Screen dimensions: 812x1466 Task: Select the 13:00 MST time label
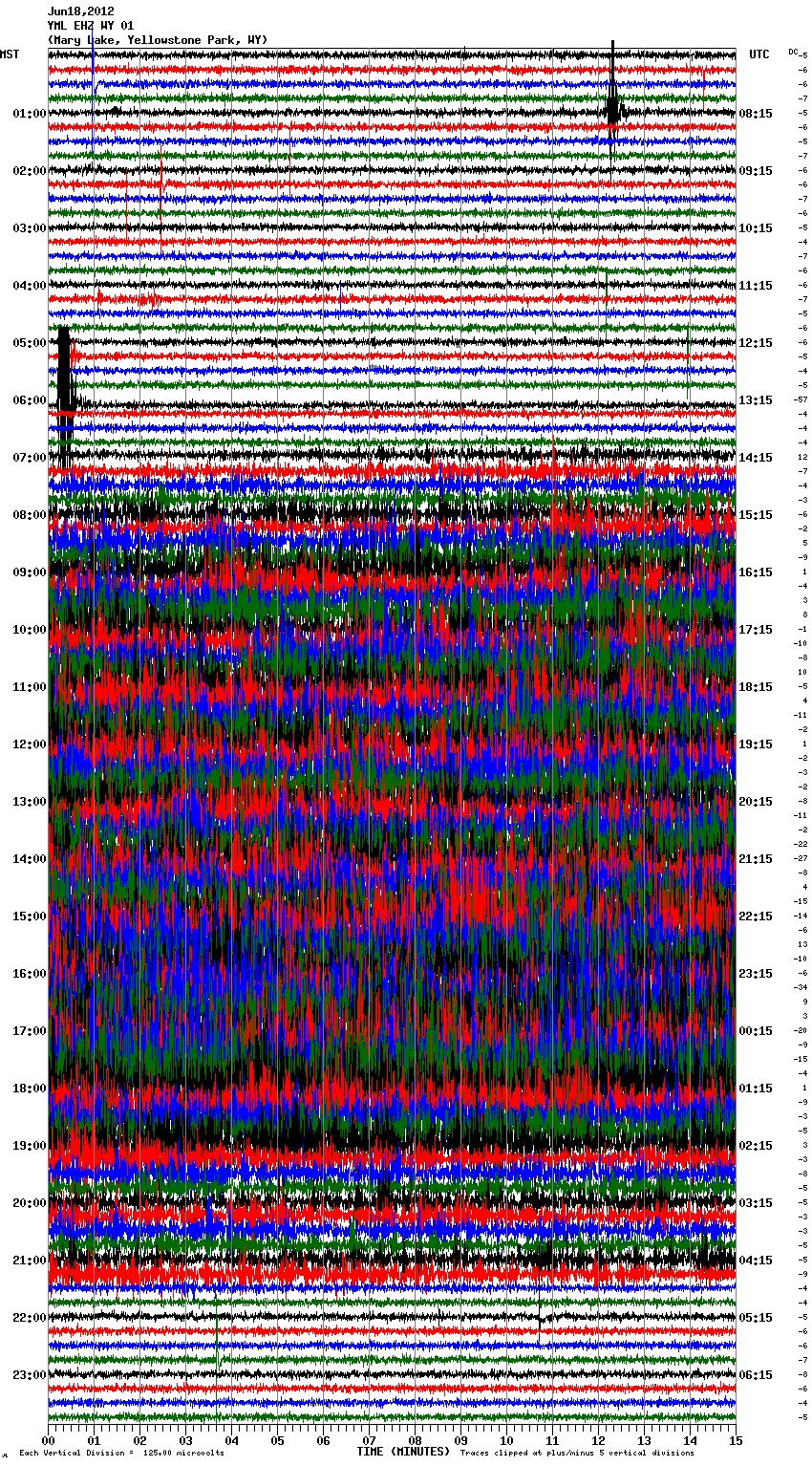(30, 802)
